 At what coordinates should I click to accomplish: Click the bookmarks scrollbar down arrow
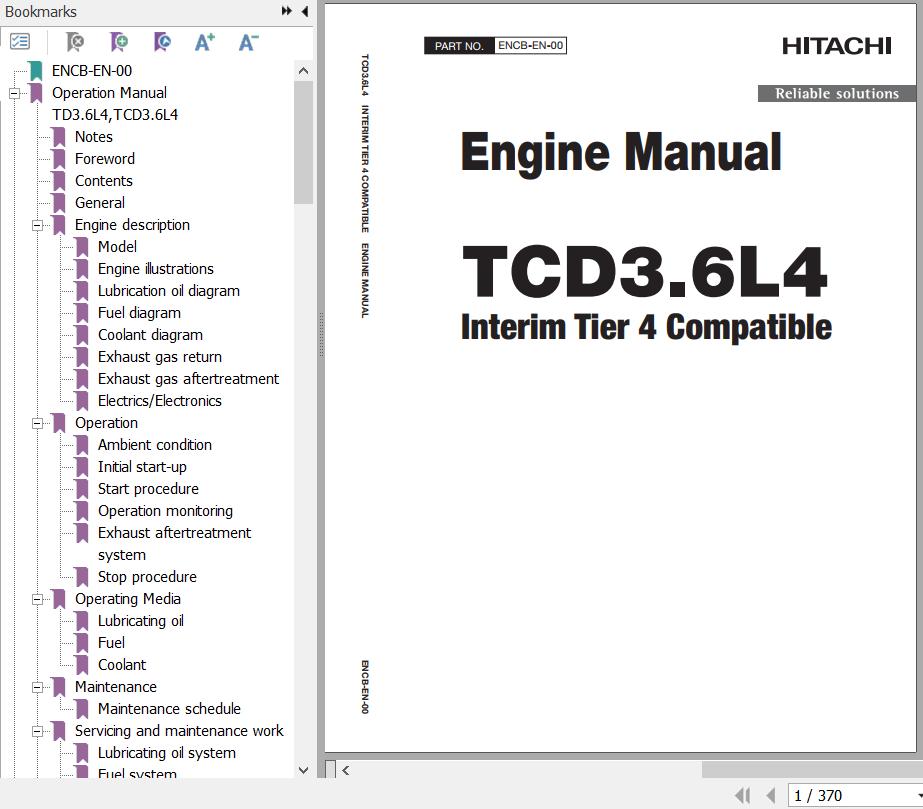tap(304, 770)
